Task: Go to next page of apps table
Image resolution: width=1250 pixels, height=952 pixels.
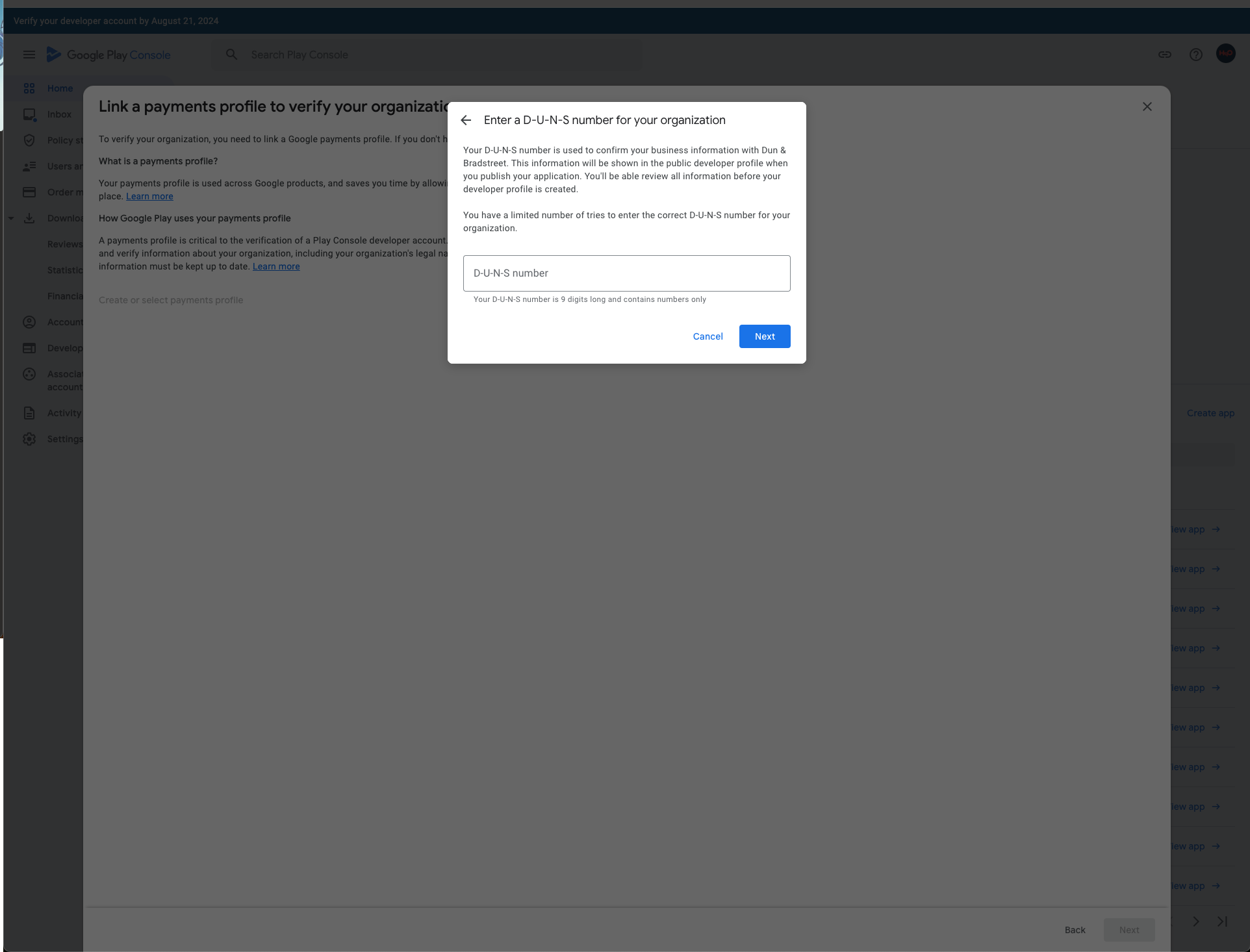Action: click(x=1196, y=921)
